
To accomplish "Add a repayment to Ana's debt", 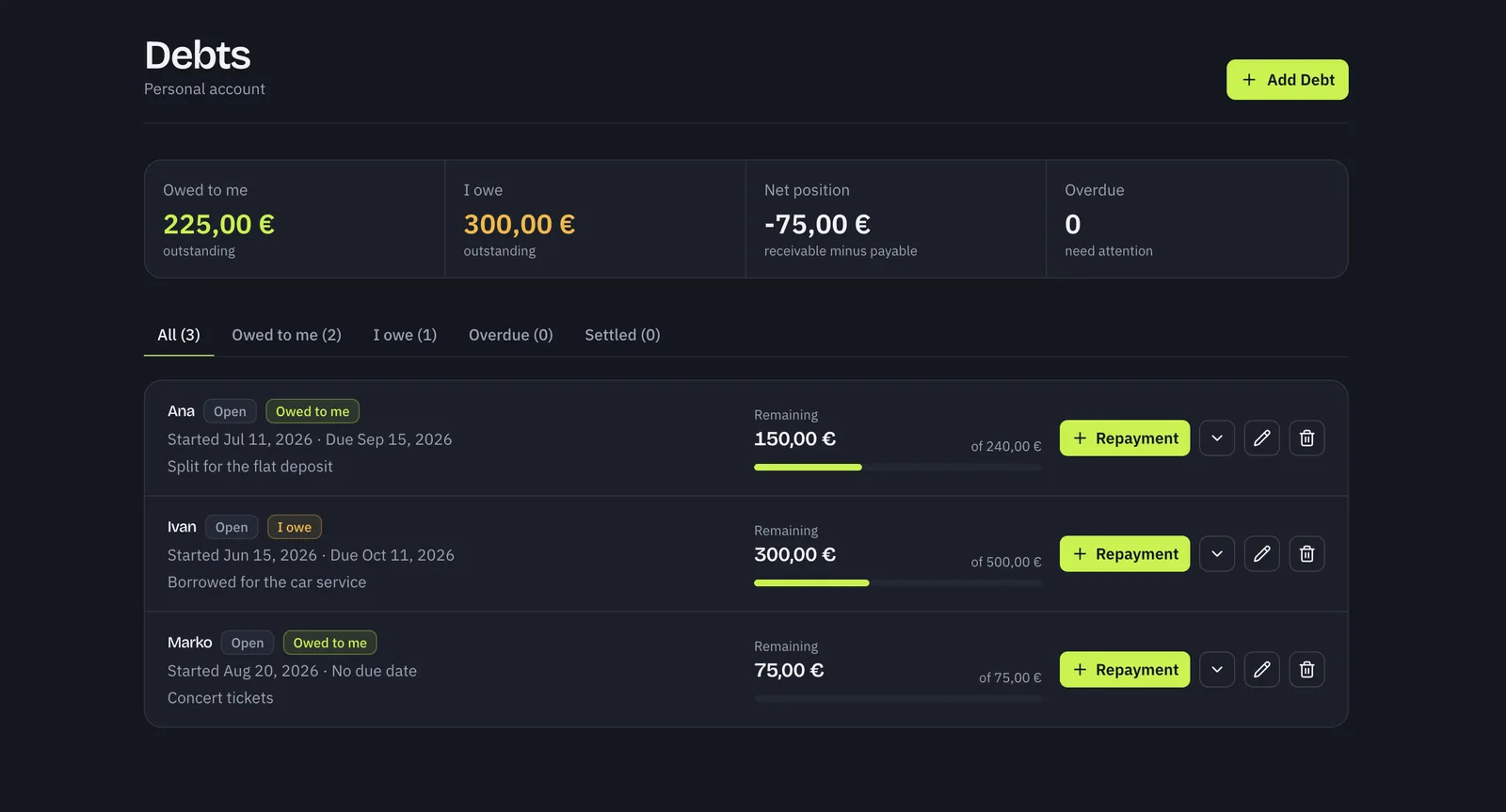I will (x=1125, y=438).
